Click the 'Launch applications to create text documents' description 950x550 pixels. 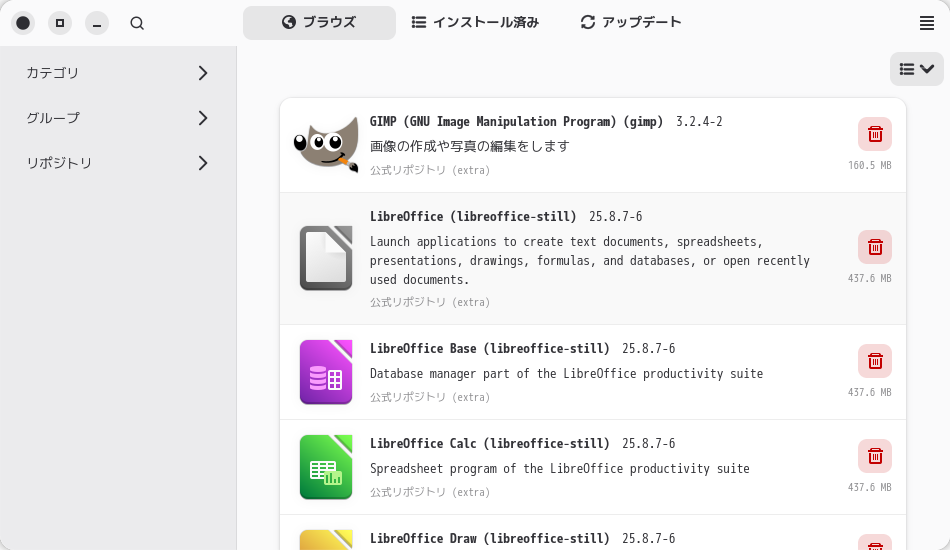[590, 260]
